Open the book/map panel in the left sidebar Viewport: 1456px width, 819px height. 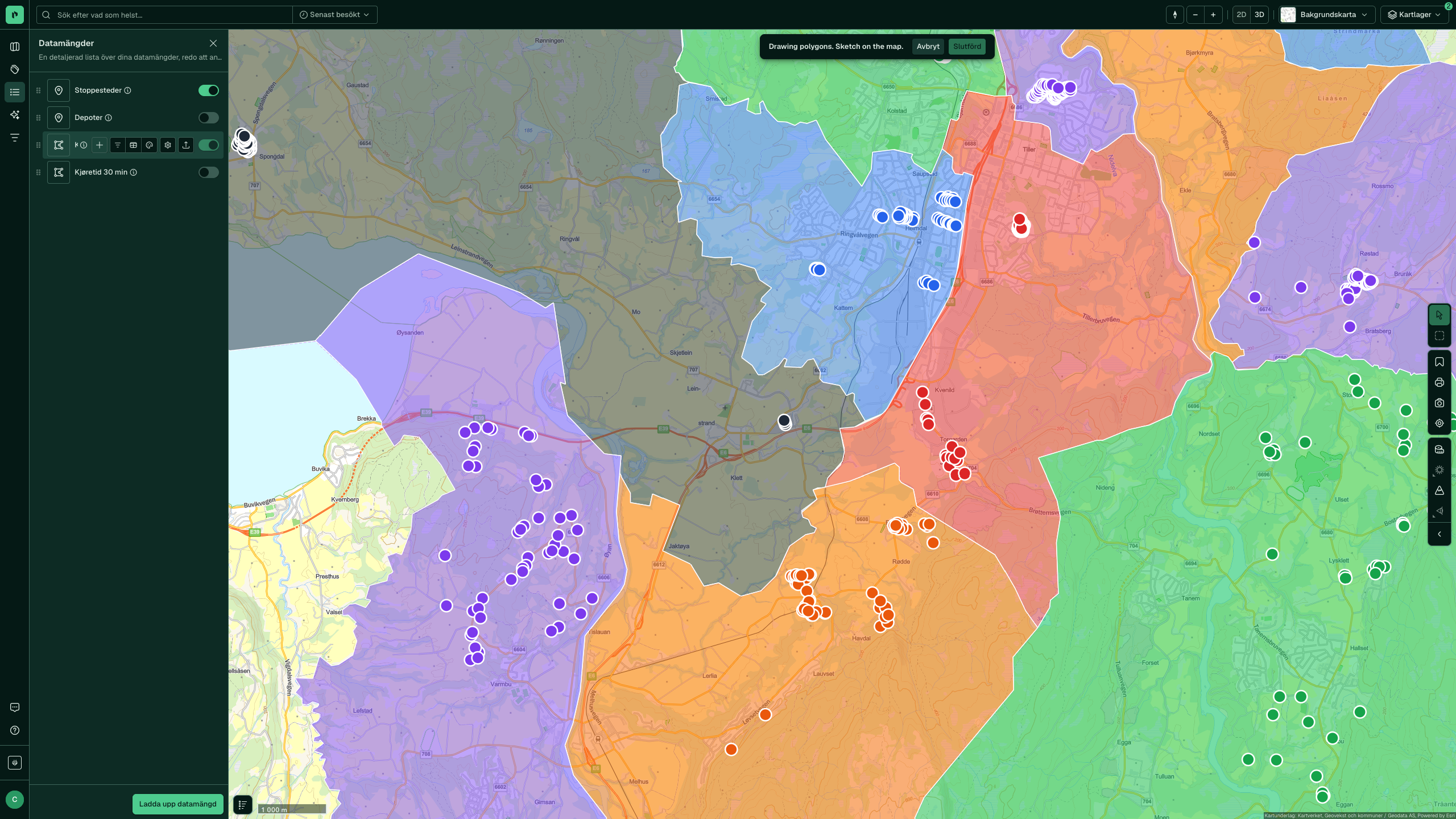(15, 47)
